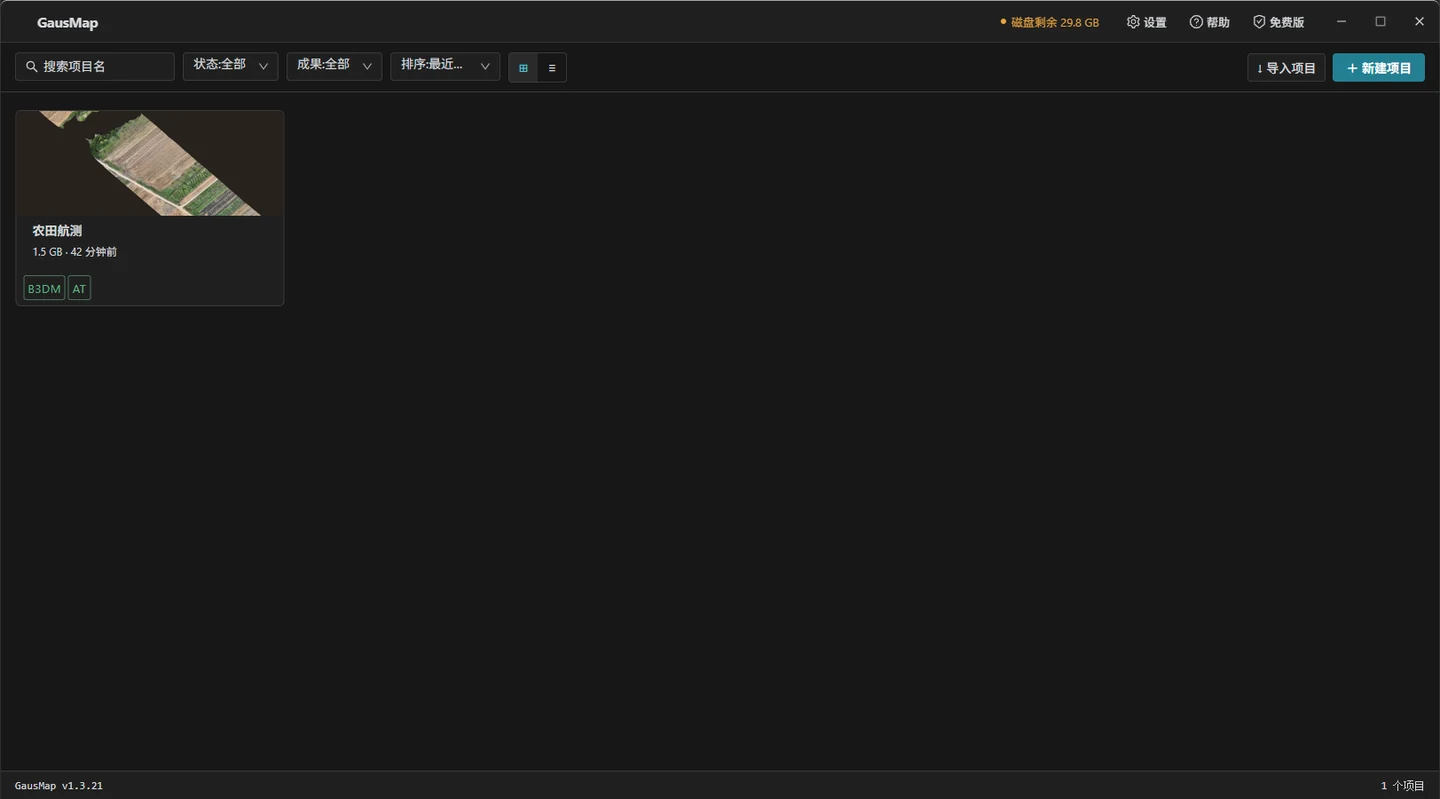Click the 1 个项目 count in status bar
The image size is (1440, 799).
(1402, 786)
